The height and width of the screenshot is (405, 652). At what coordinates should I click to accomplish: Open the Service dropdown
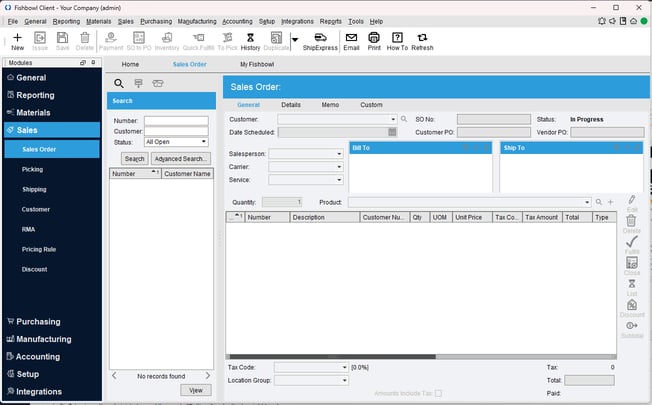coord(339,180)
